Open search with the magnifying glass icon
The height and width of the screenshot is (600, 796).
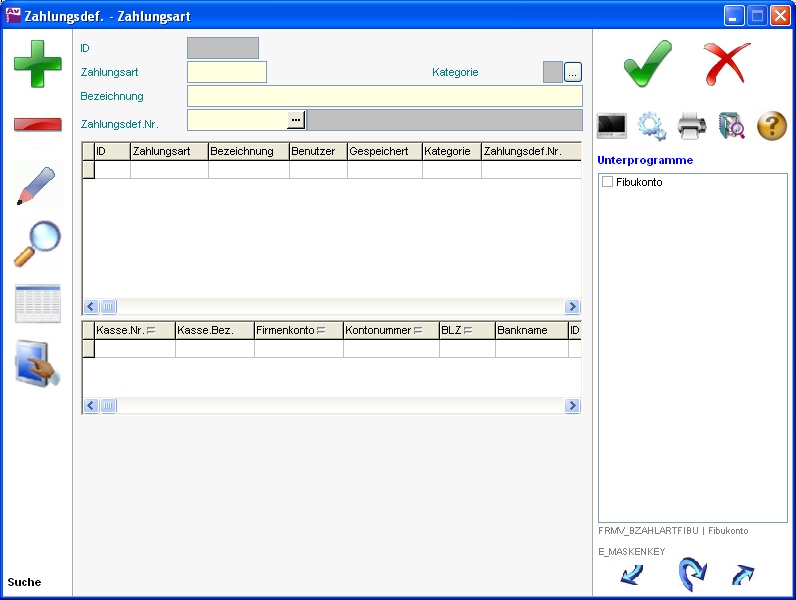click(x=37, y=244)
